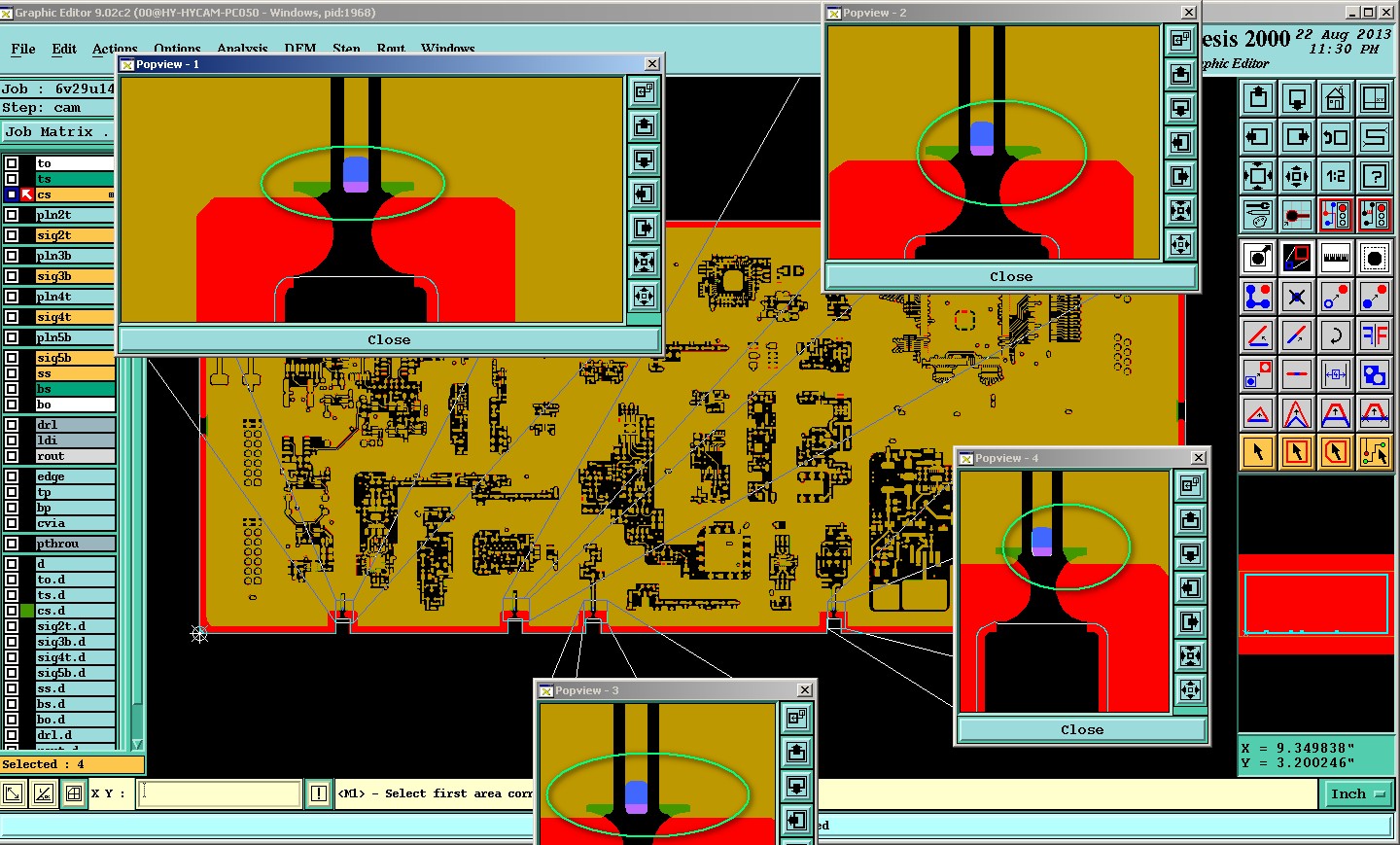Click the ruler measurement tool icon

(x=1336, y=258)
